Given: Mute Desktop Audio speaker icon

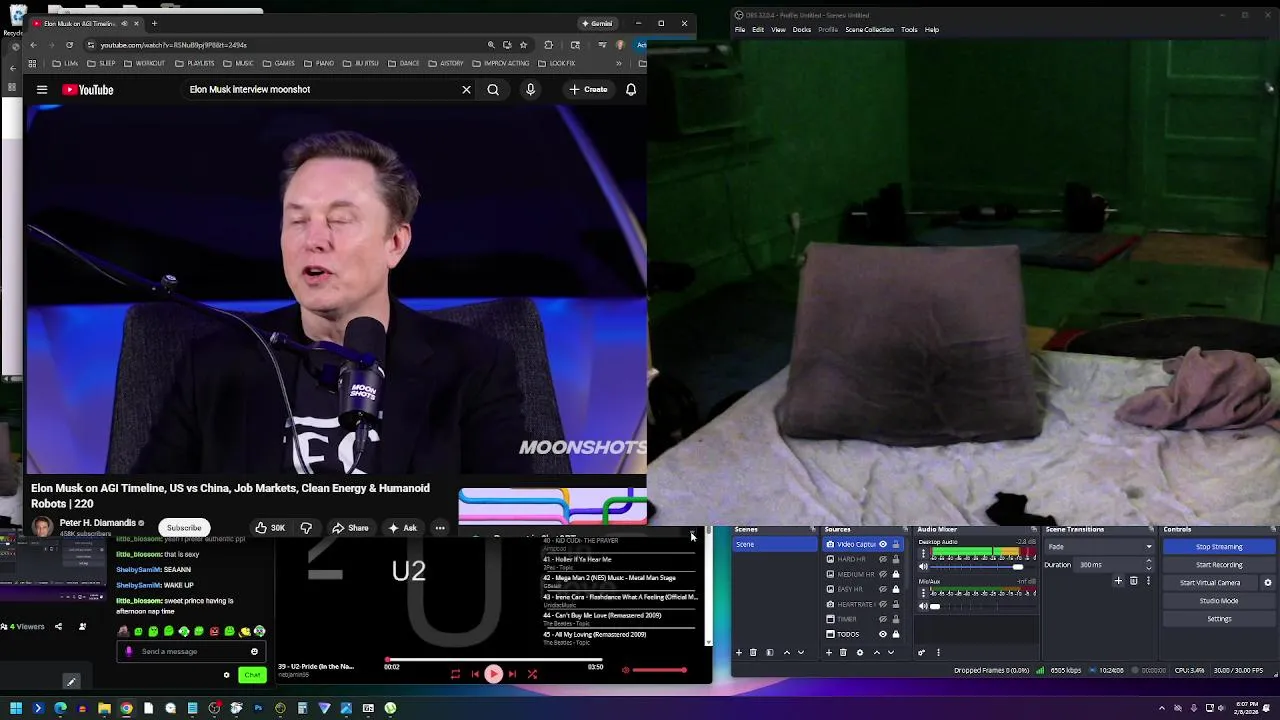Looking at the screenshot, I should coord(923,566).
